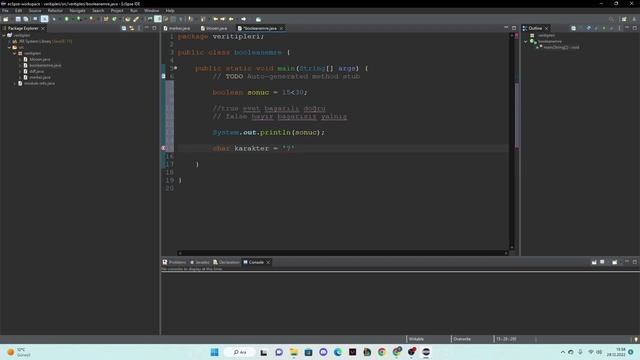The image size is (640, 360).
Task: Click Collapse All in Package Explorer
Action: 124,28
